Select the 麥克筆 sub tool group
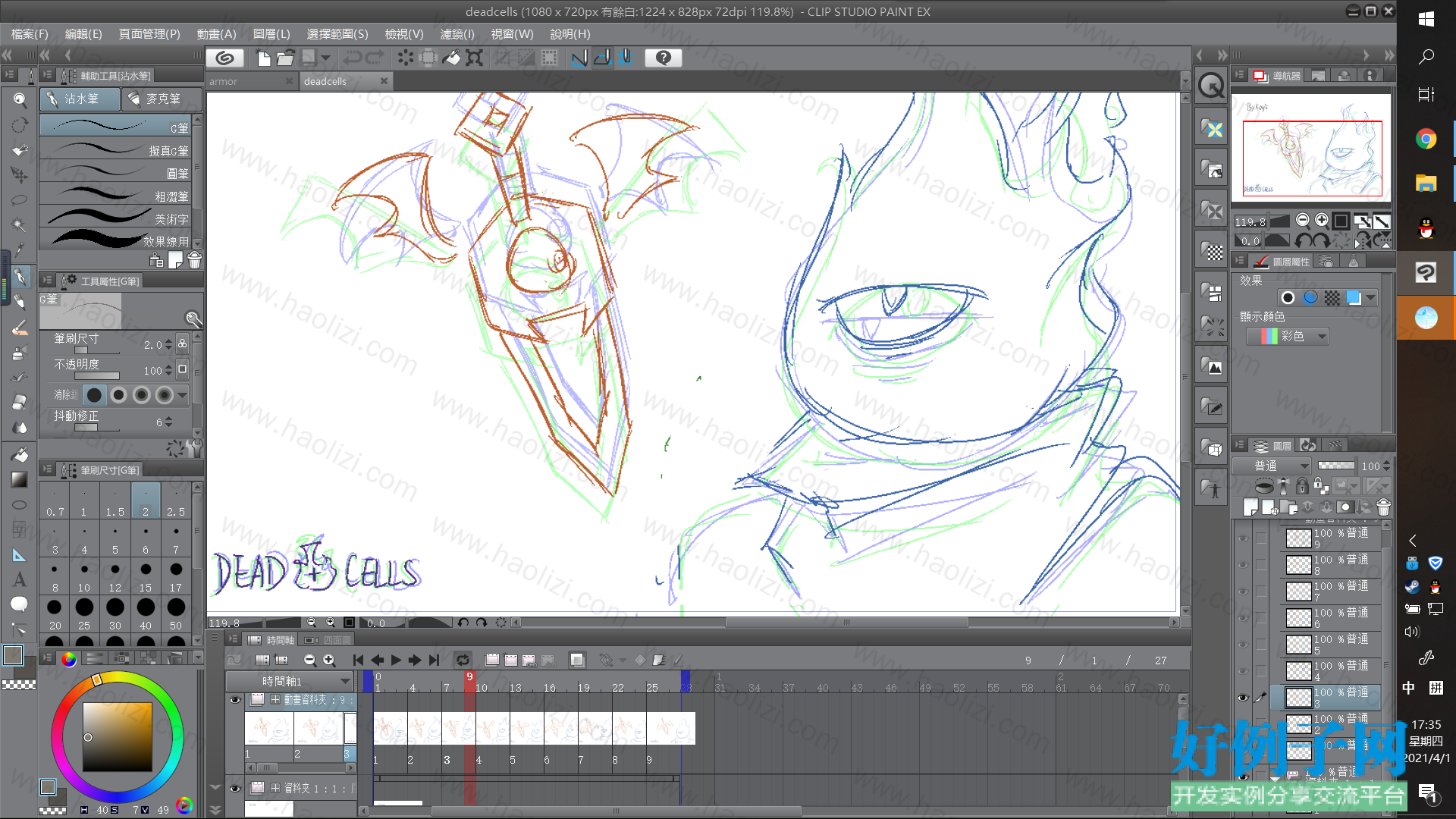The image size is (1456, 819). (x=162, y=99)
